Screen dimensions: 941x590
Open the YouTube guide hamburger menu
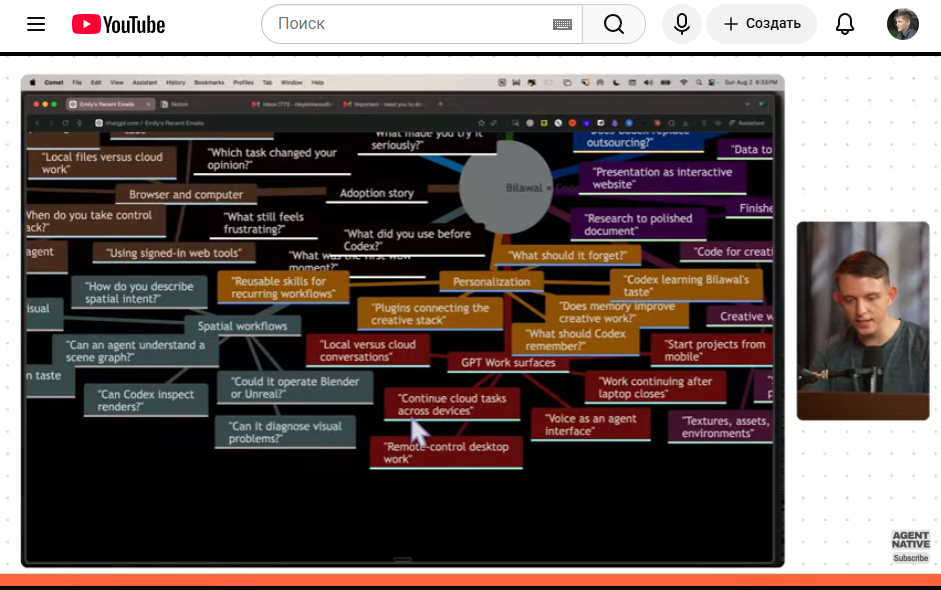(36, 24)
